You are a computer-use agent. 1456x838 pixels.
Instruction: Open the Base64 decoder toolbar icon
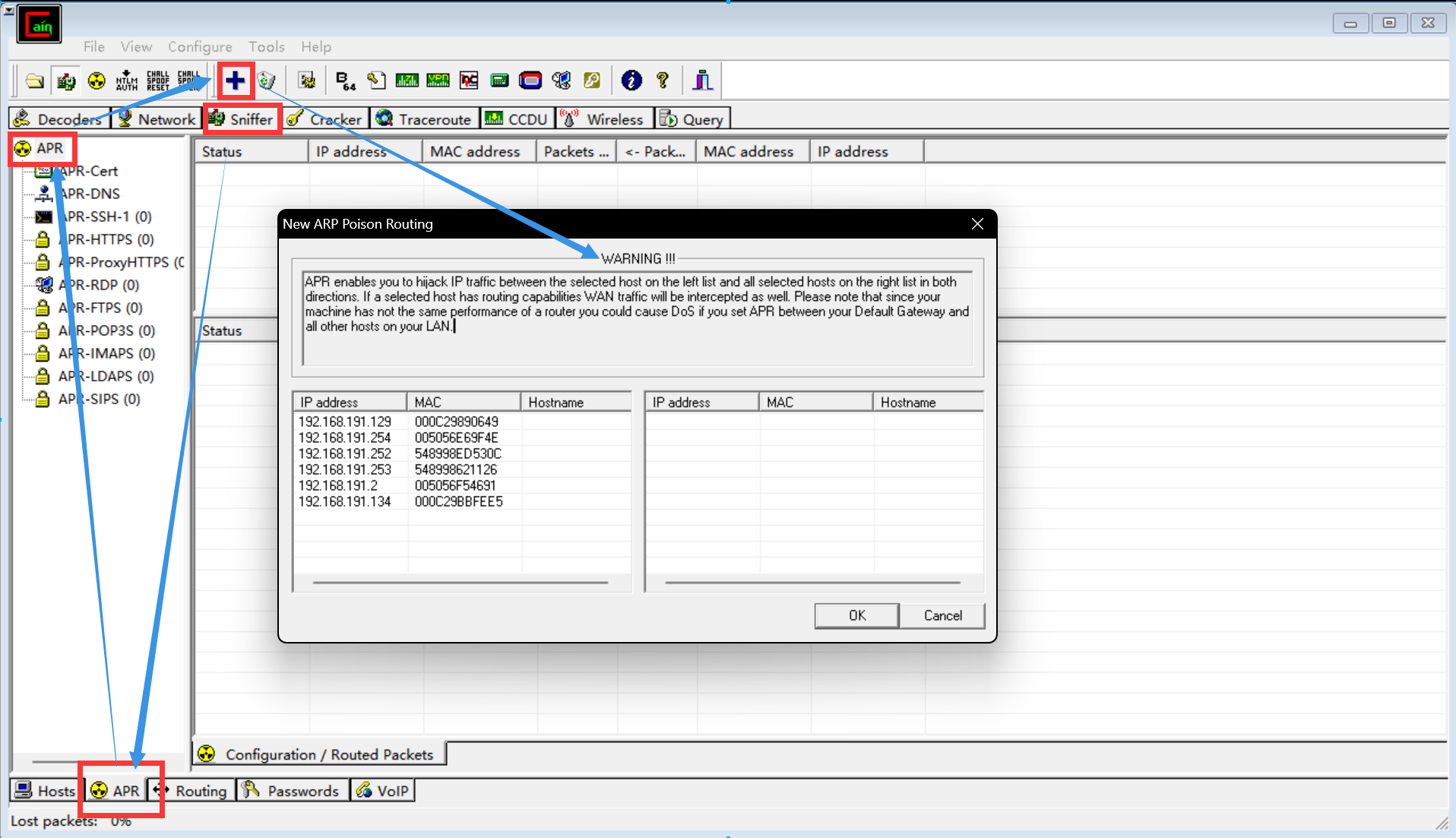pos(346,81)
